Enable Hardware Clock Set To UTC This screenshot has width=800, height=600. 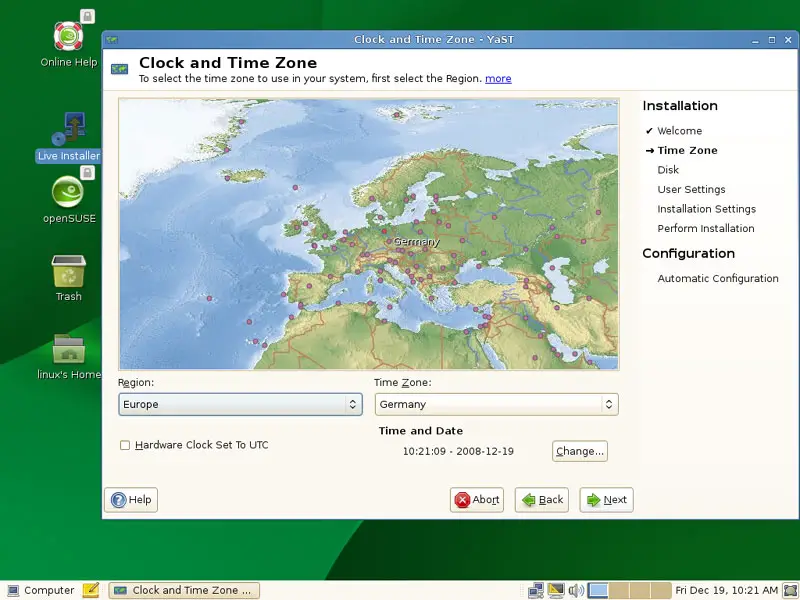point(125,445)
